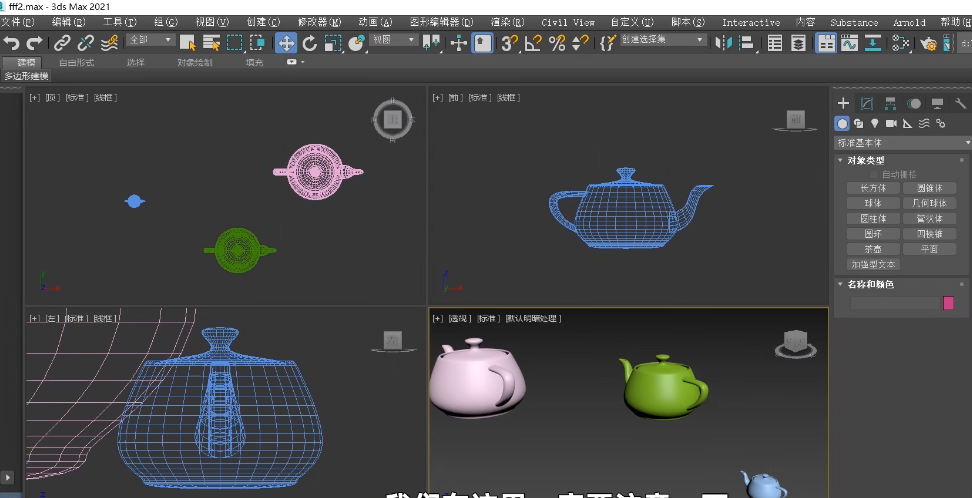Open the Curve Editor icon
Image resolution: width=972 pixels, height=498 pixels.
tap(850, 42)
